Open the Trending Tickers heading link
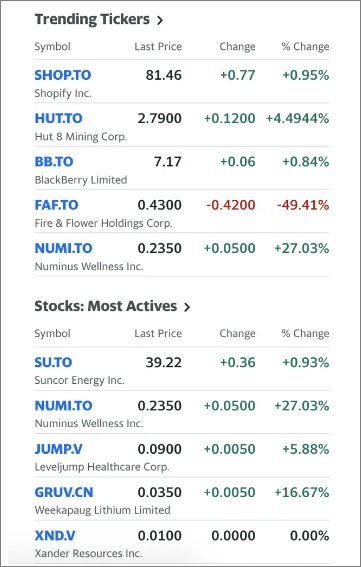The image size is (361, 567). 92,19
